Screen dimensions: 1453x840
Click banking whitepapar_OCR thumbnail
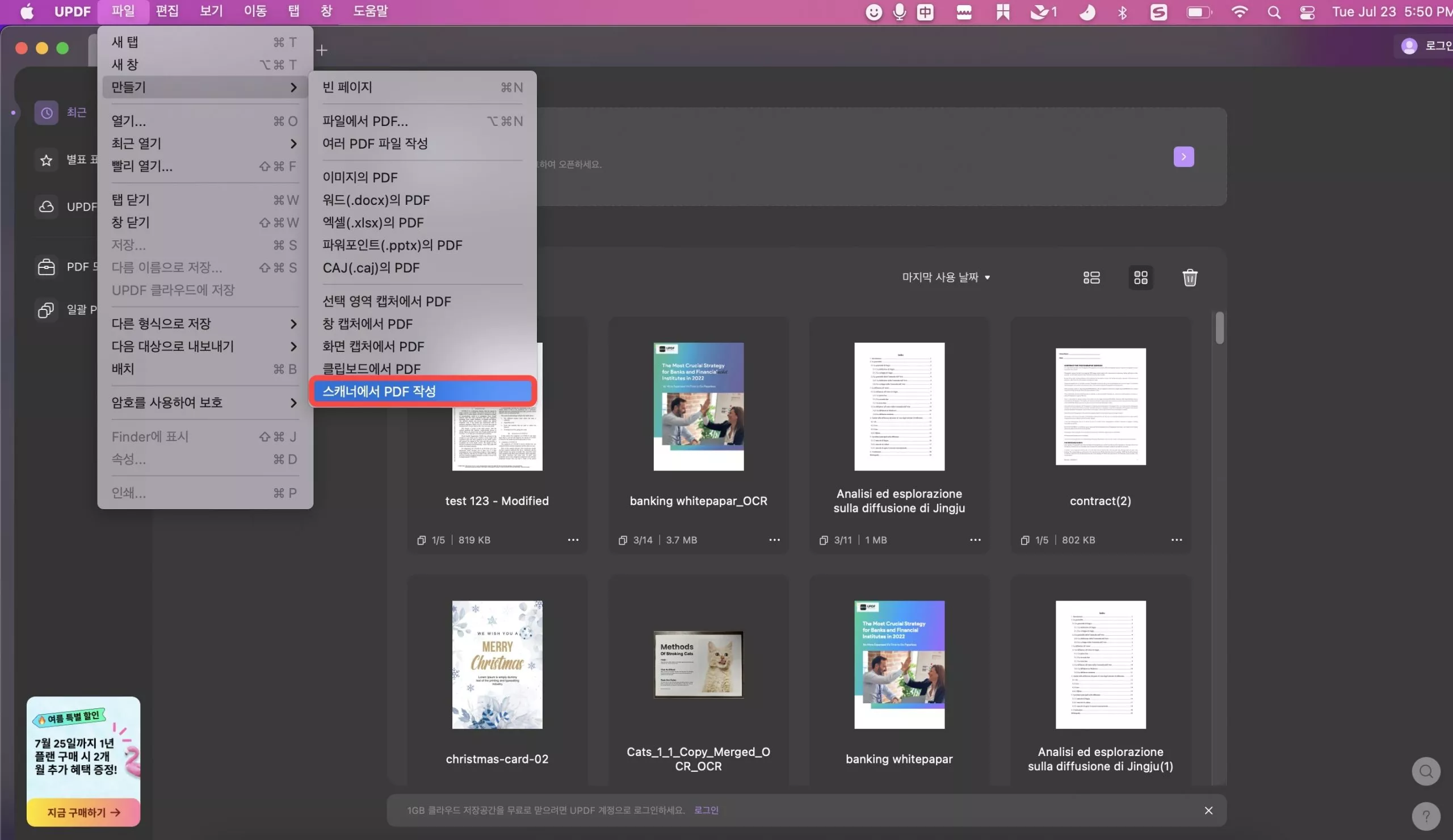pos(698,406)
